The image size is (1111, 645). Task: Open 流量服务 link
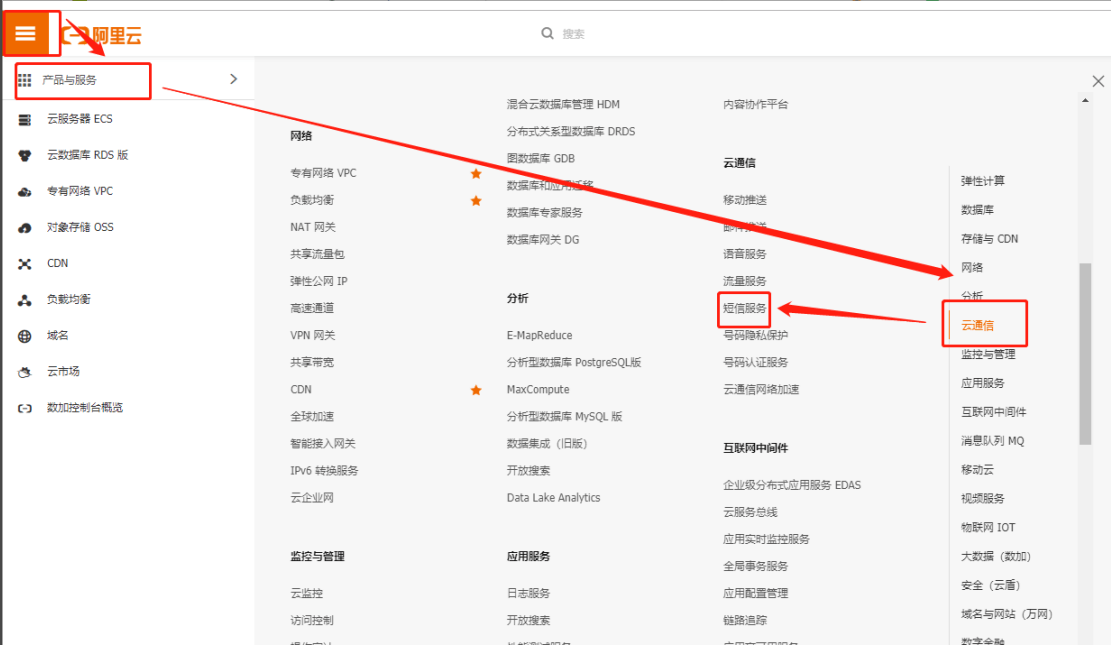pyautogui.click(x=745, y=281)
